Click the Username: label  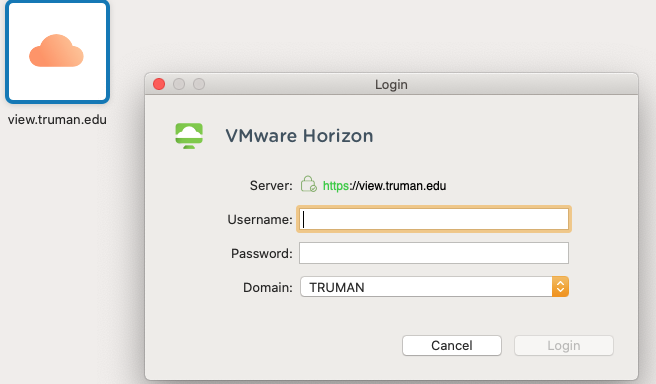(x=260, y=219)
